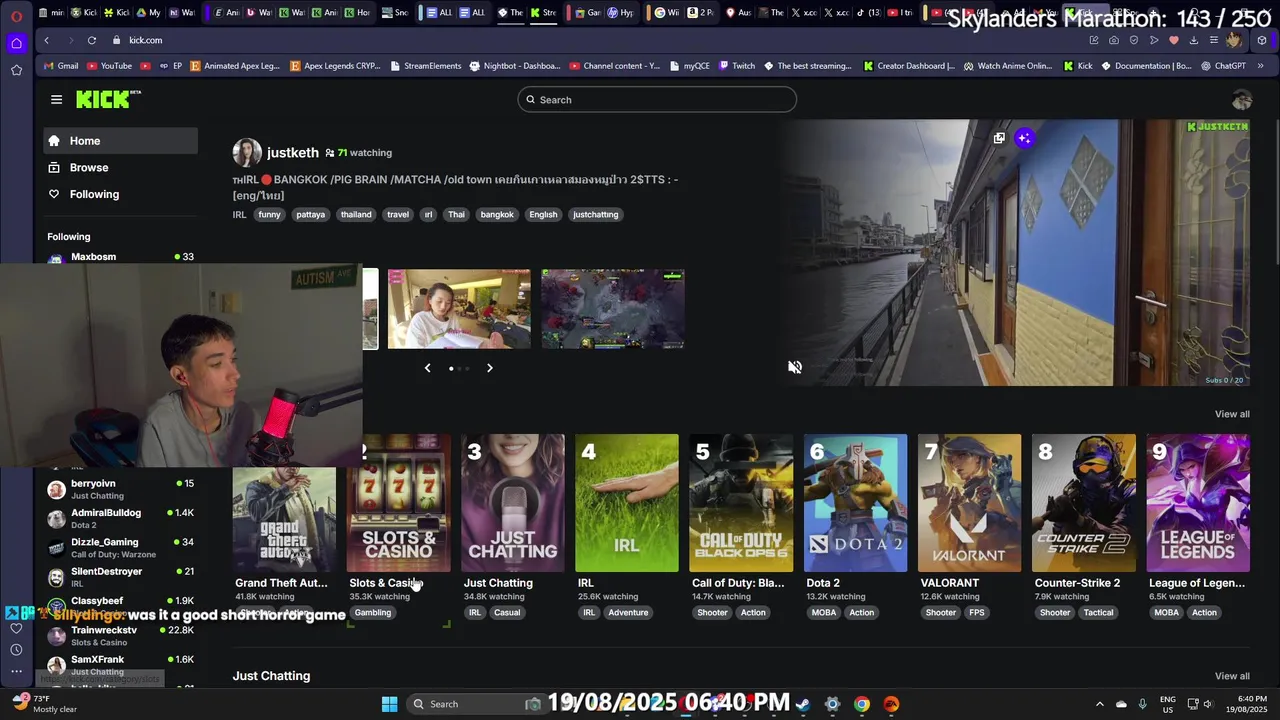Open League of Legends category card

[x=1198, y=503]
